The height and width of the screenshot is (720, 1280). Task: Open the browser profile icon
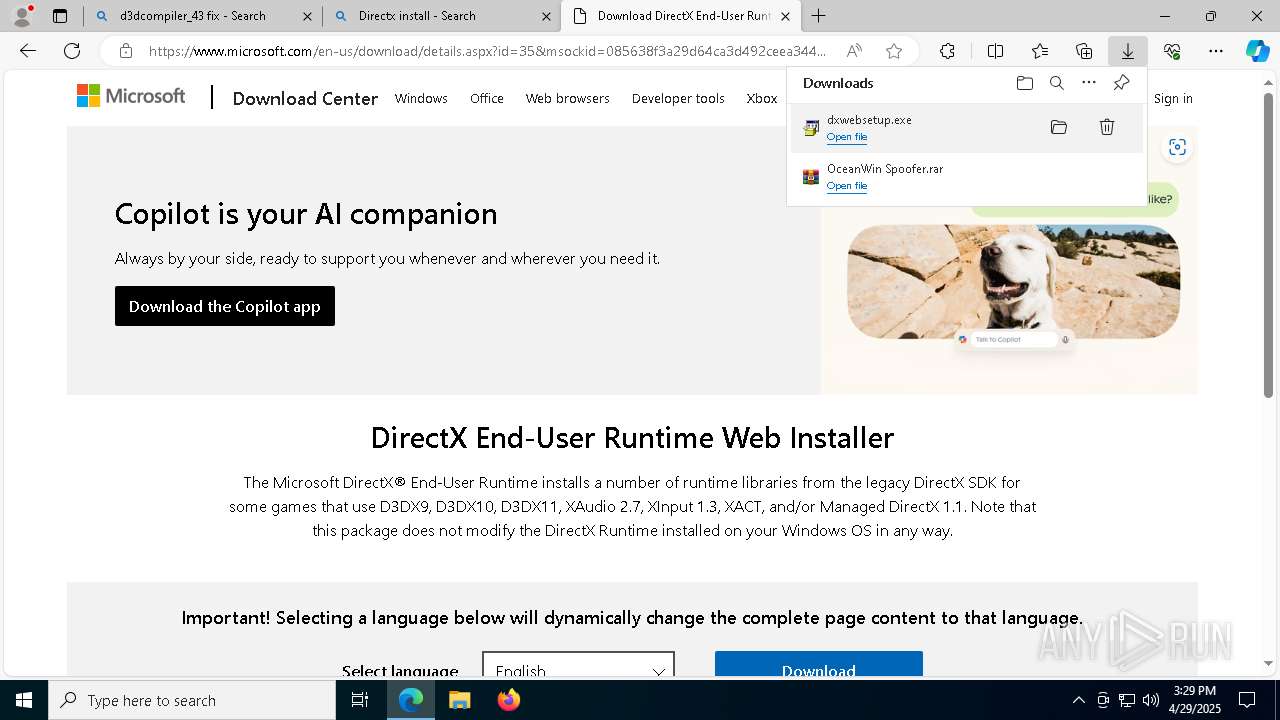[x=21, y=16]
